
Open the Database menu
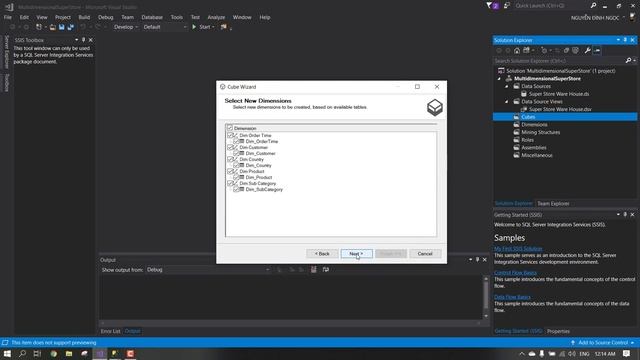(152, 17)
